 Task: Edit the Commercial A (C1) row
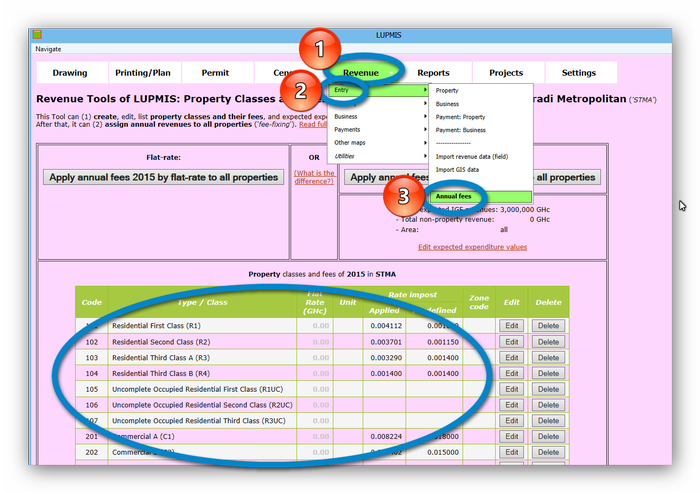[x=512, y=437]
